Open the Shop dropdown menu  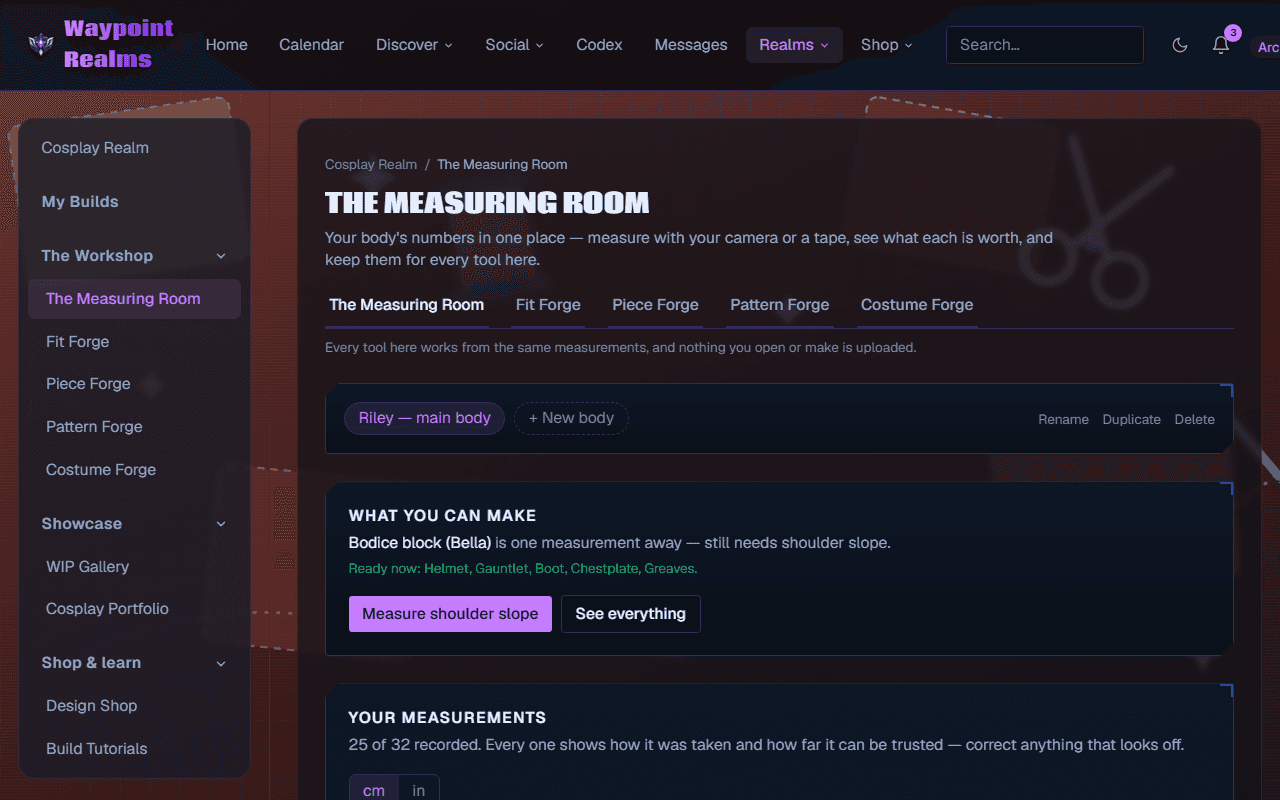(886, 45)
